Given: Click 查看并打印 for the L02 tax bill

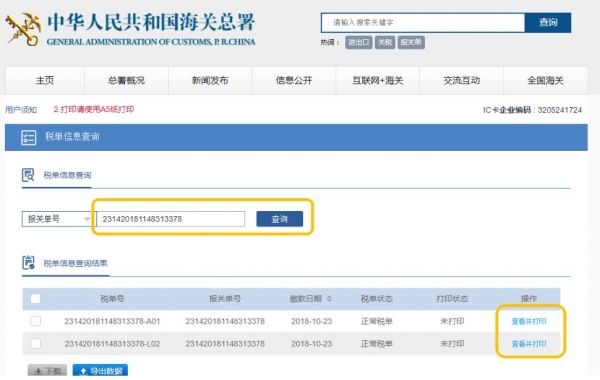Looking at the screenshot, I should [x=529, y=344].
